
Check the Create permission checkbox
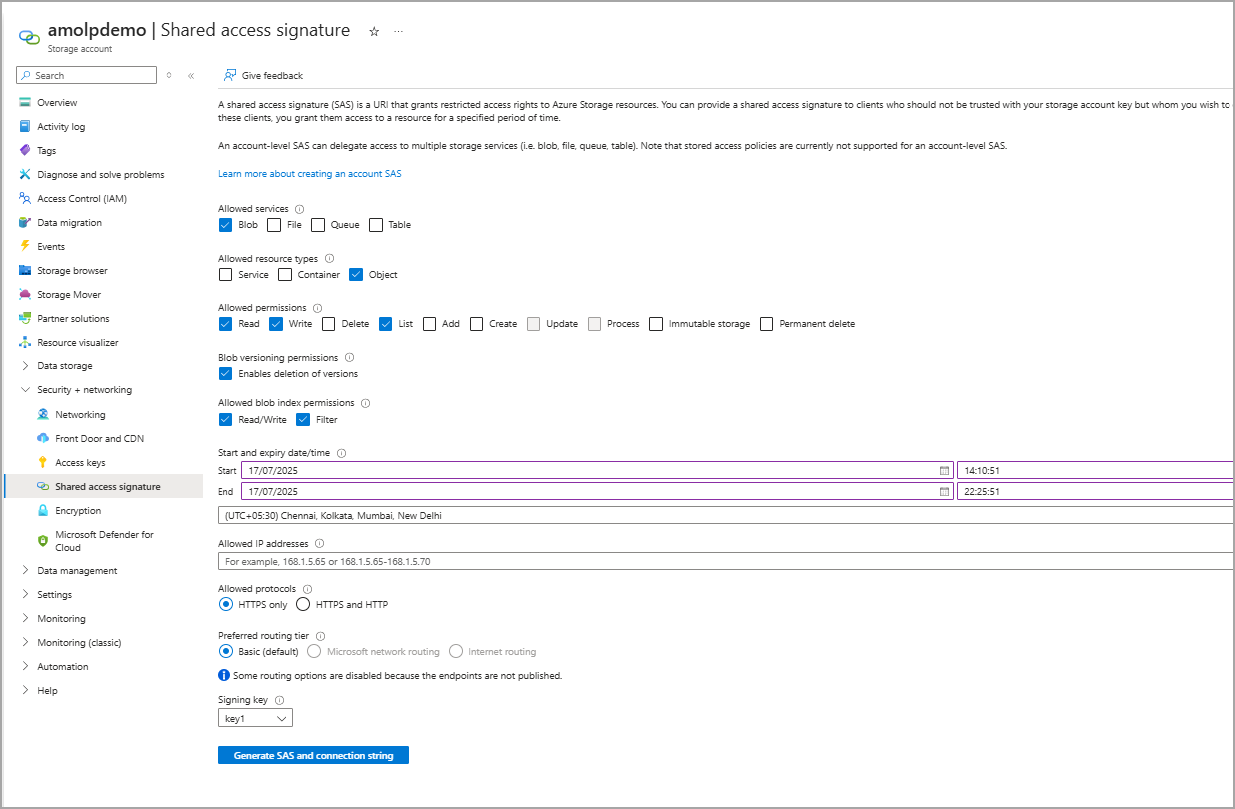(x=476, y=324)
